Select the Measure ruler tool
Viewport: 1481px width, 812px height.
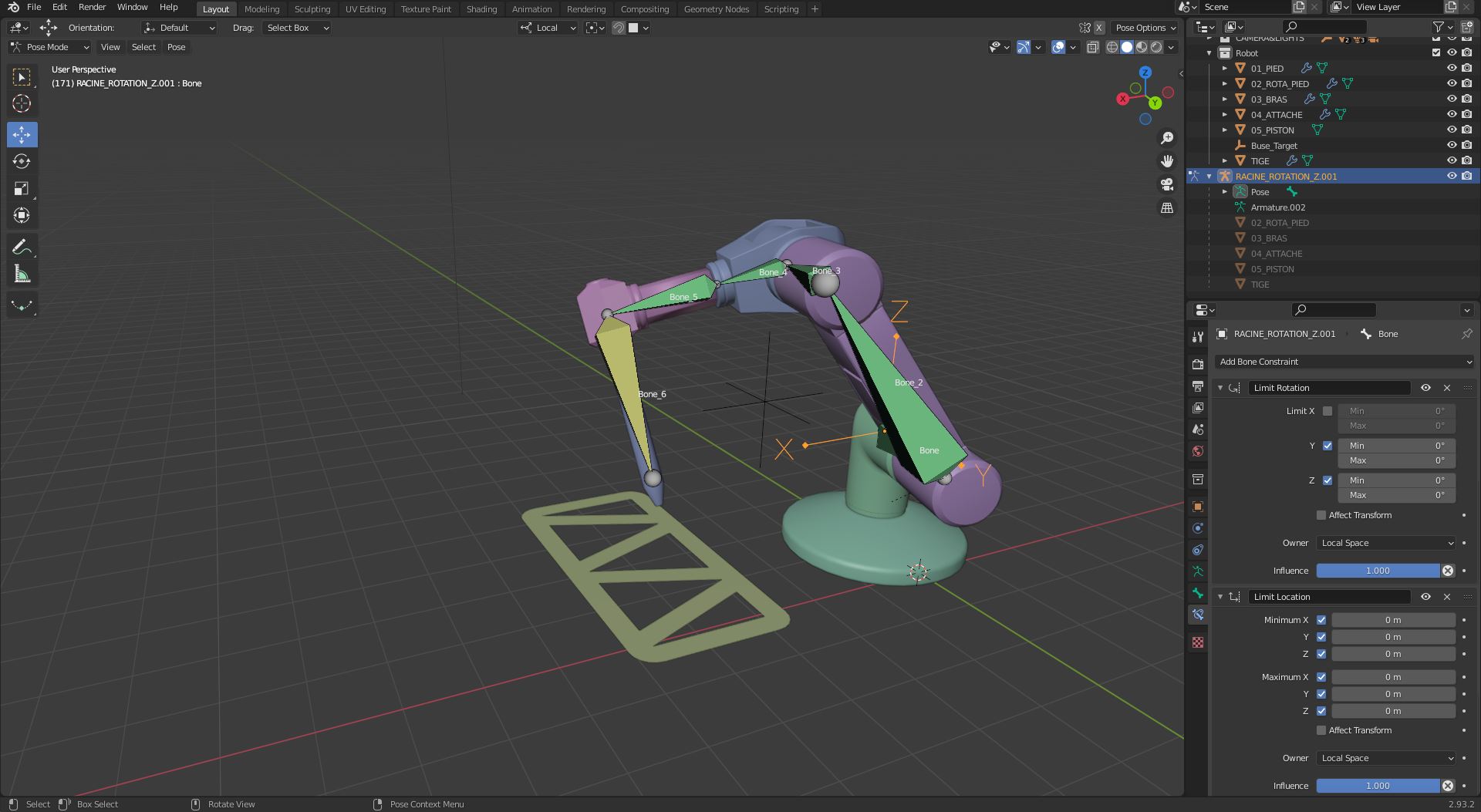[22, 275]
